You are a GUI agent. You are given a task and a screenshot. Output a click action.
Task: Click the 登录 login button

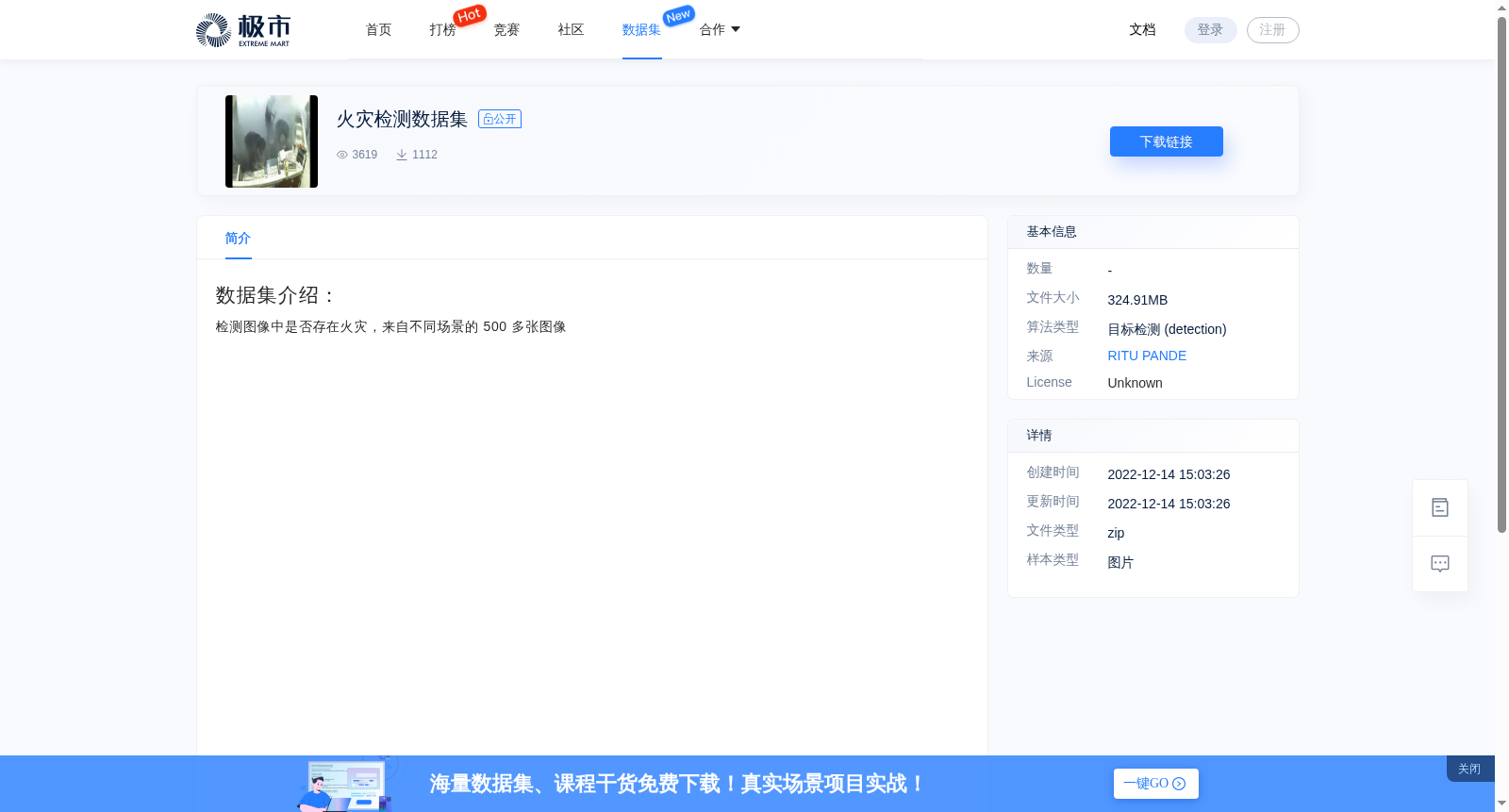tap(1210, 30)
